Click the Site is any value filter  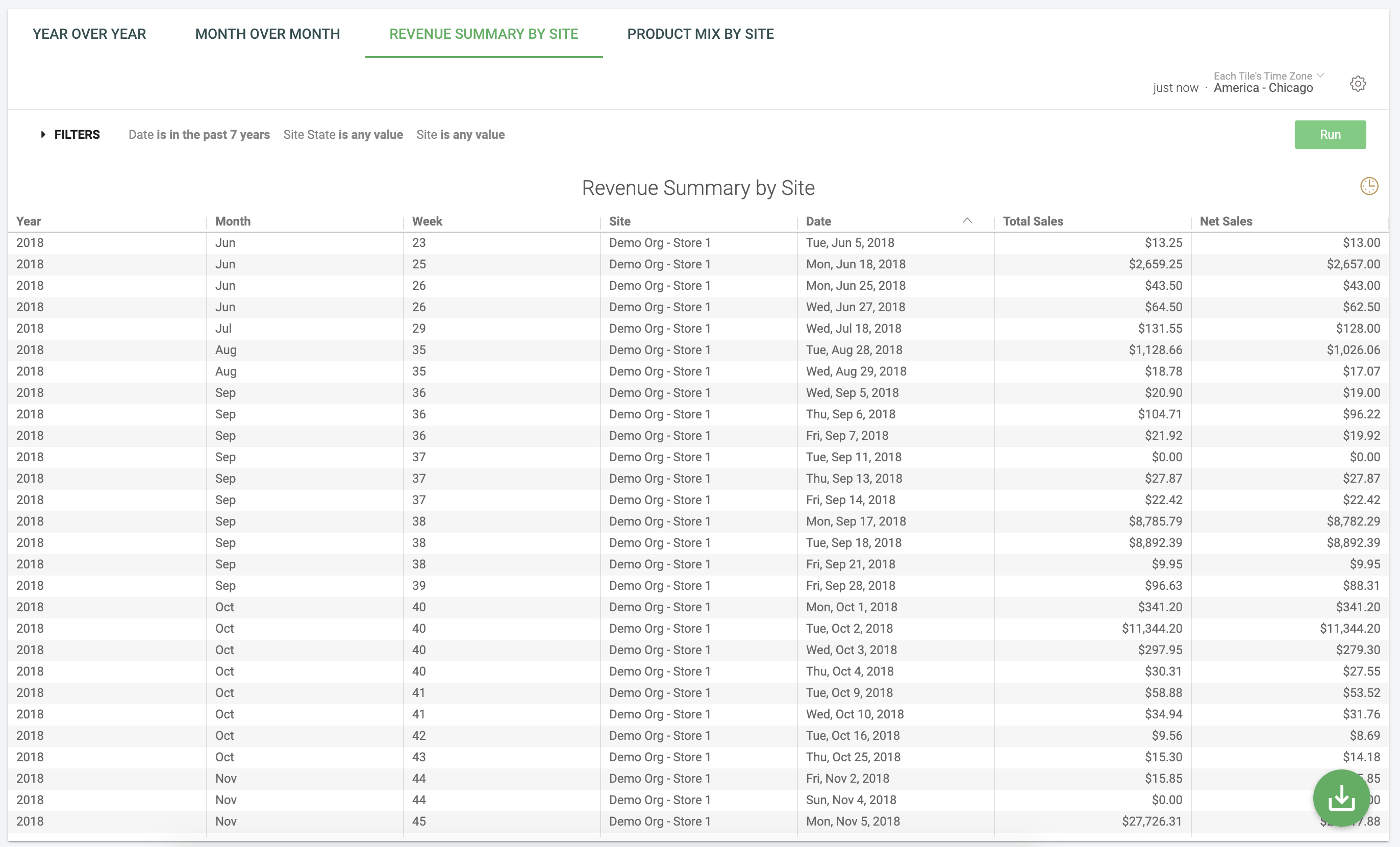(x=460, y=135)
